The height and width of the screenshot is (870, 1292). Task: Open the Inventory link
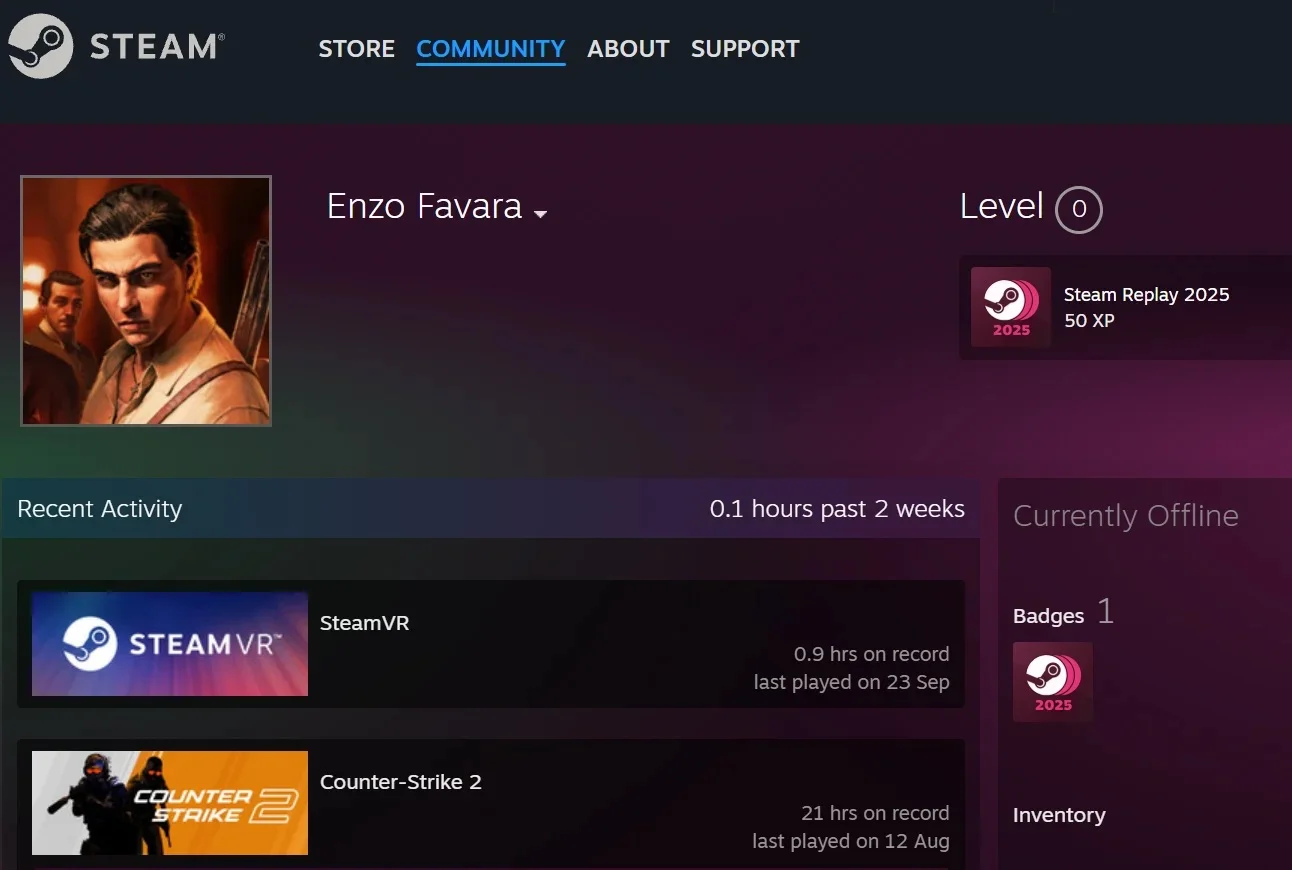click(1059, 815)
